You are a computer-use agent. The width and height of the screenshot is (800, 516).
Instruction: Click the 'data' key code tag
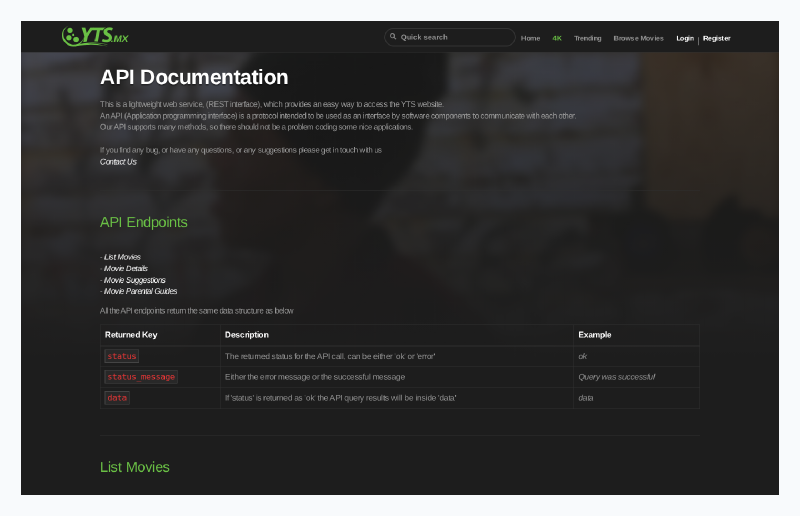tap(117, 398)
